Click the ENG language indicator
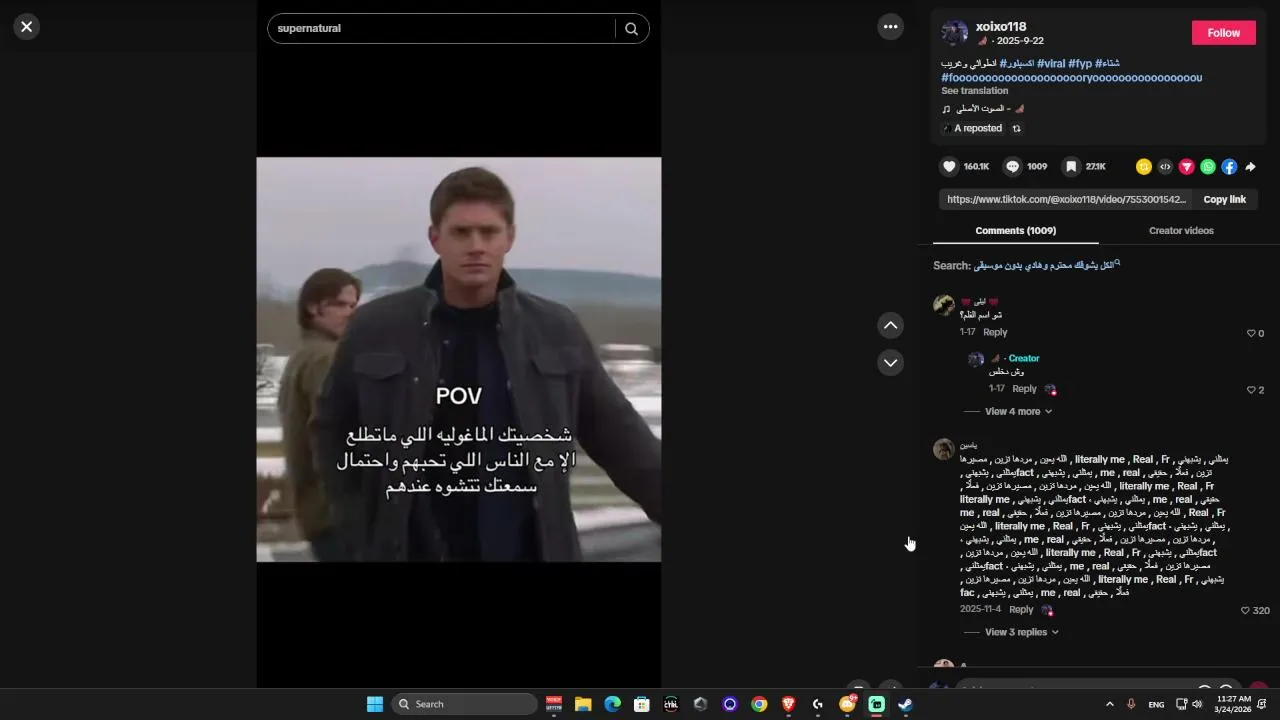 pyautogui.click(x=1156, y=704)
